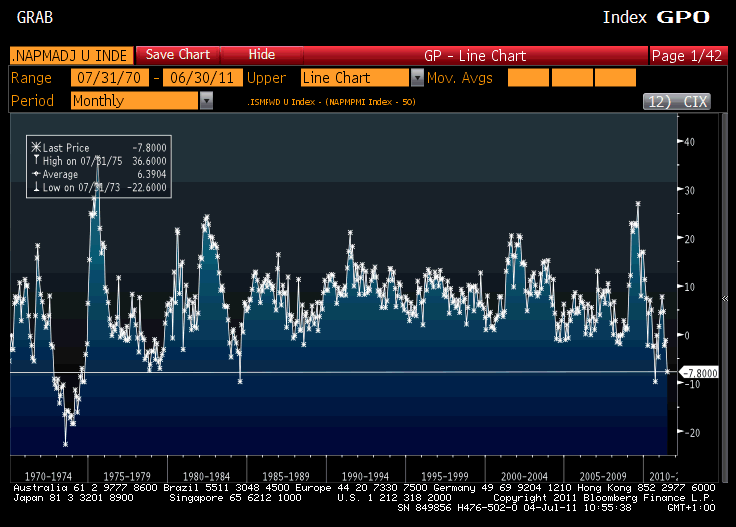Screen dimensions: 736x527
Task: Click the Average marker icon in legend
Action: (35, 173)
